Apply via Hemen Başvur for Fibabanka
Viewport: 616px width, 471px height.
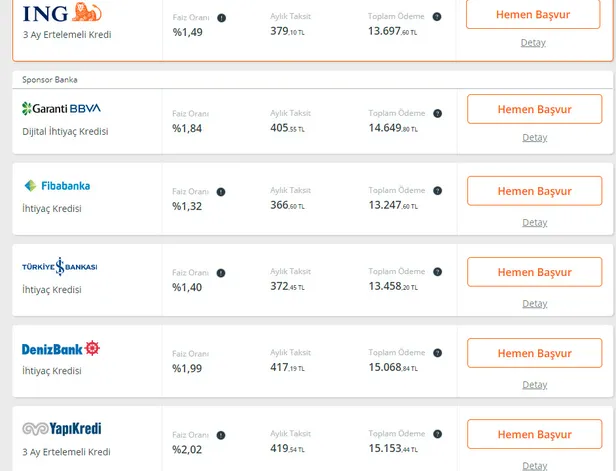click(x=534, y=191)
